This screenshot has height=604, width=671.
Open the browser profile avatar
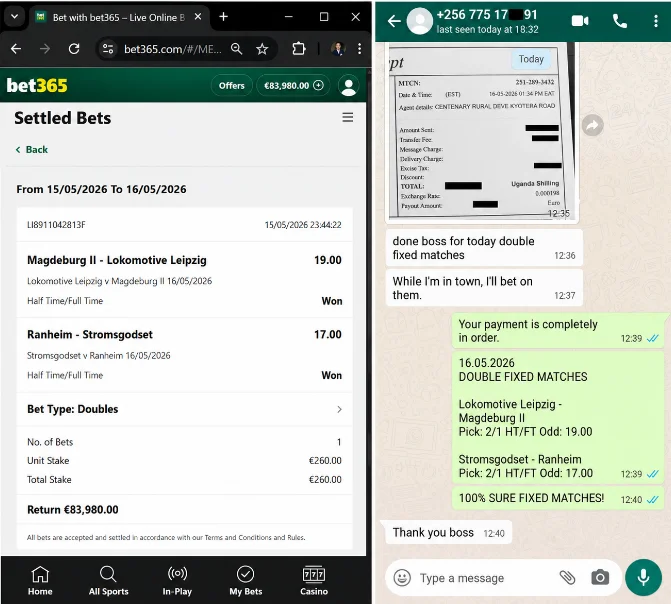point(338,49)
